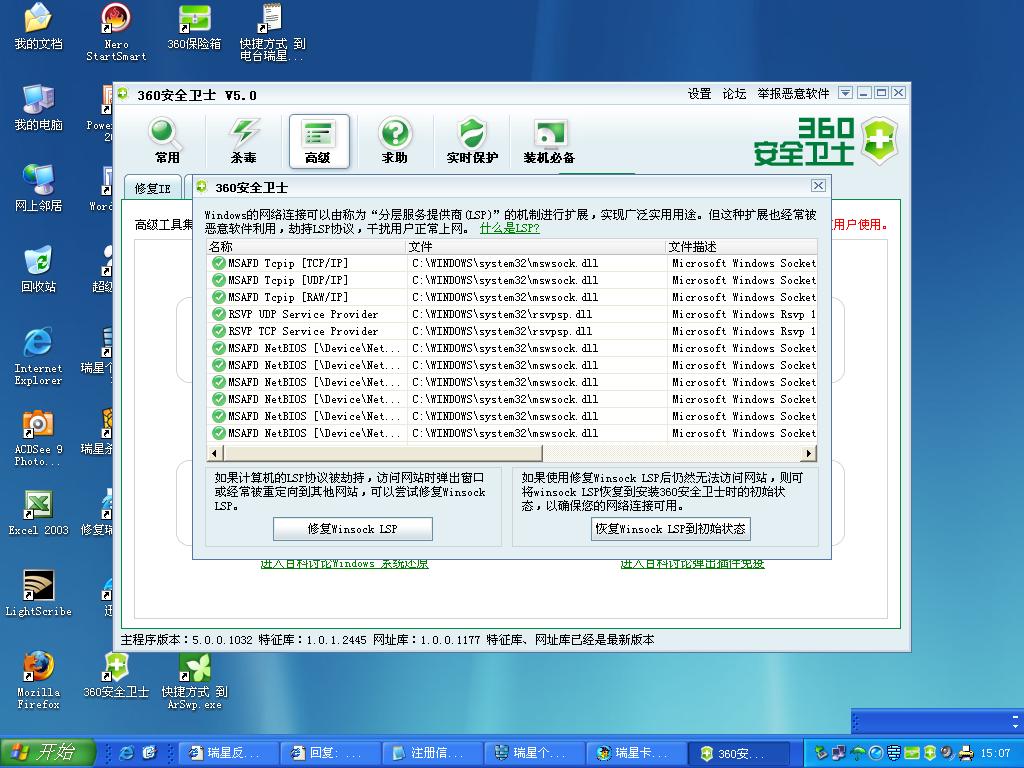Click the green umbrella tray icon
This screenshot has height=768, width=1024.
tap(858, 753)
